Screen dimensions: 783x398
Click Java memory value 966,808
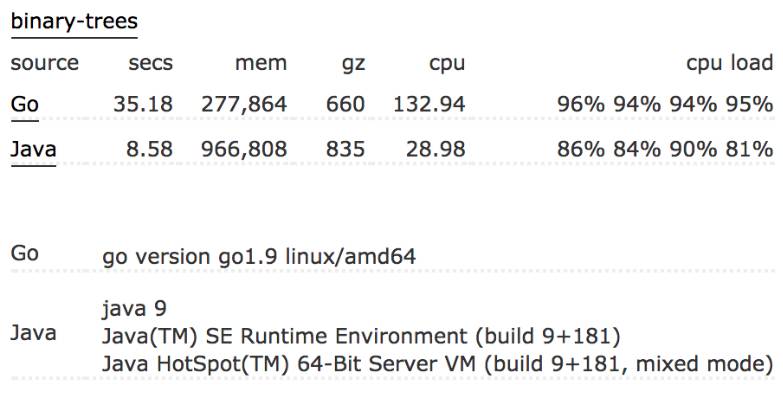[x=244, y=150]
